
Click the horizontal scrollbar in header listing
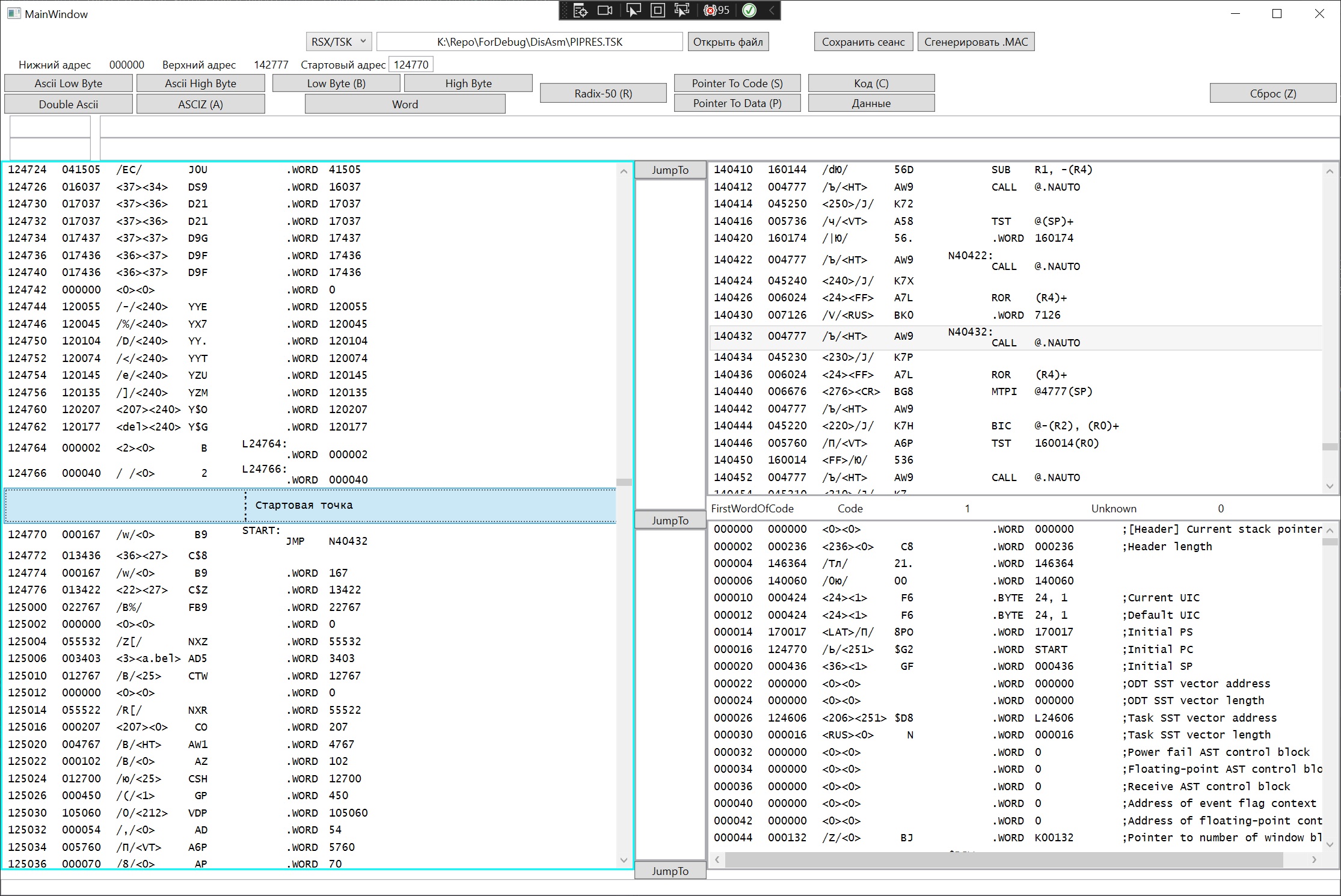pos(1004,860)
